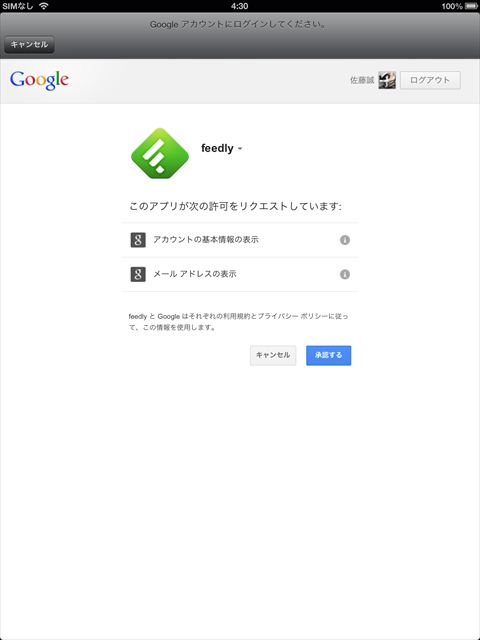This screenshot has height=640, width=480.
Task: Tap the 4:30 clock in status bar
Action: pos(240,6)
